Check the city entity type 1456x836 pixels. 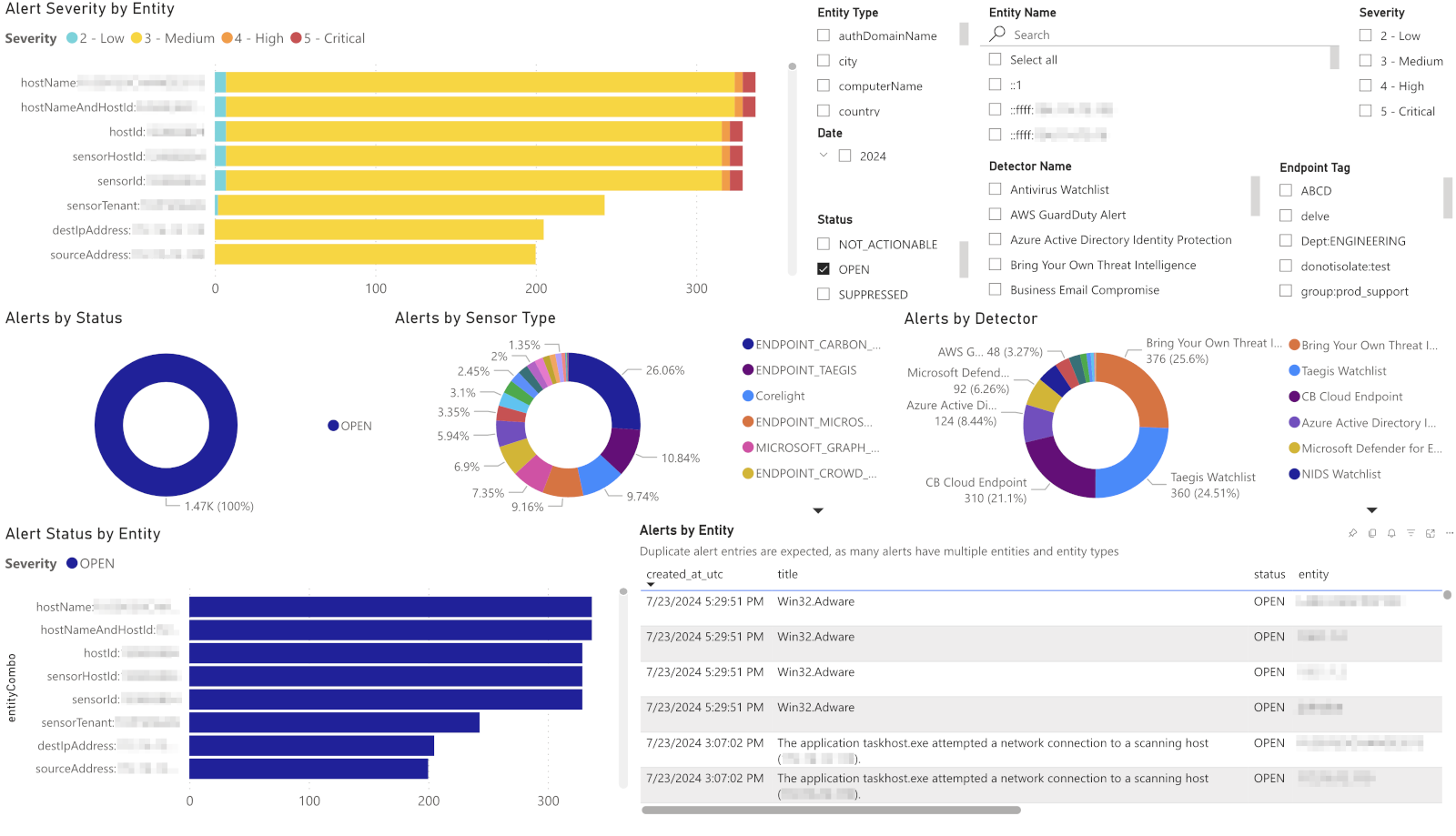point(824,61)
